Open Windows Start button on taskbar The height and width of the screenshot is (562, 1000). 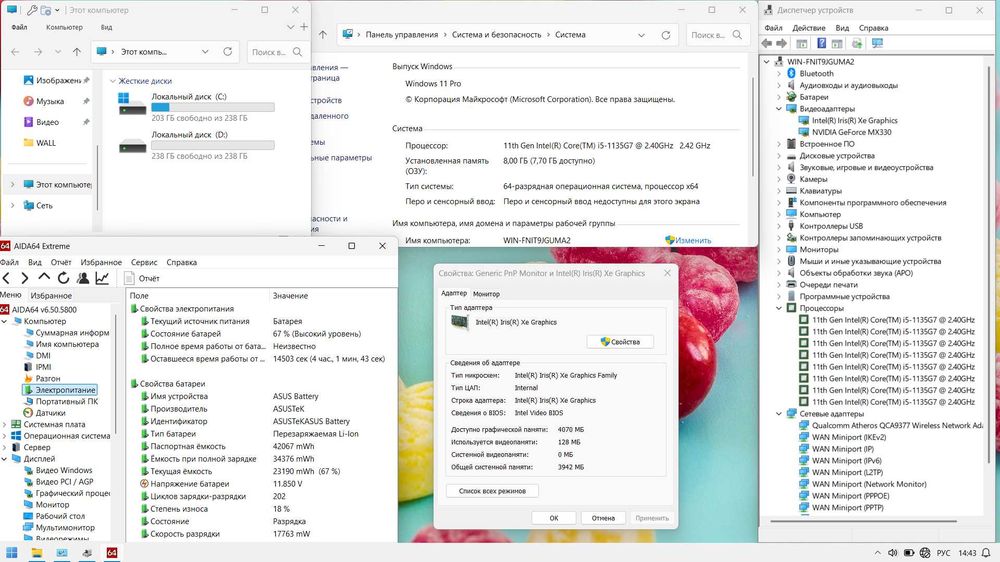coord(11,552)
